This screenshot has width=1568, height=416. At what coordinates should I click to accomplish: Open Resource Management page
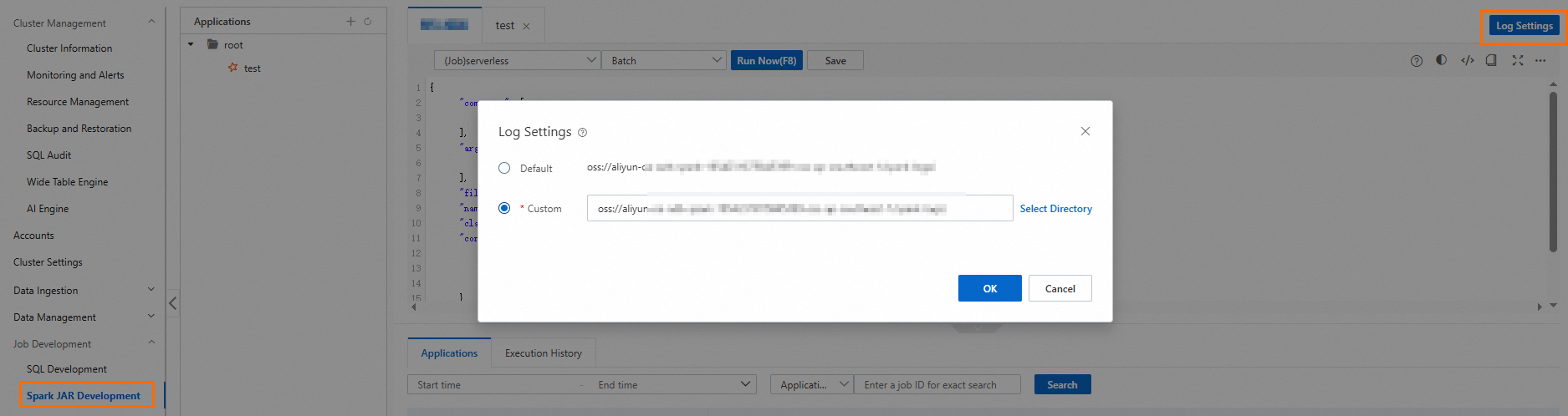[78, 102]
